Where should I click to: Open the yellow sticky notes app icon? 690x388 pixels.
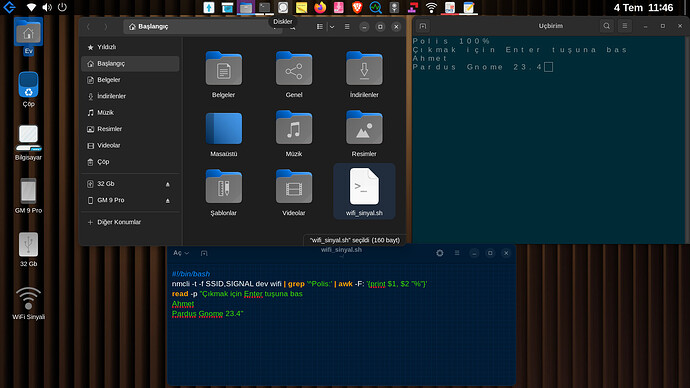click(x=301, y=7)
